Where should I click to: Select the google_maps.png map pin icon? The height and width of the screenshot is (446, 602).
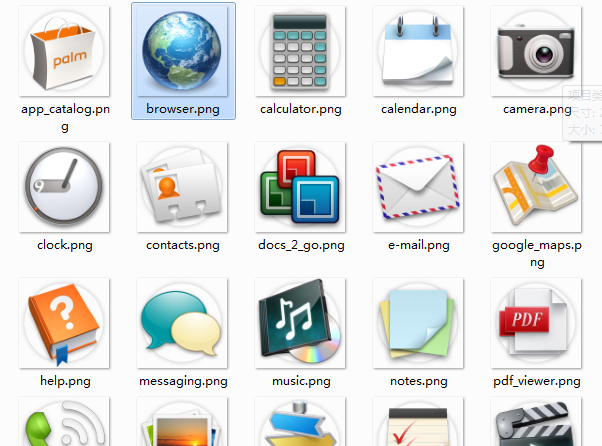536,187
